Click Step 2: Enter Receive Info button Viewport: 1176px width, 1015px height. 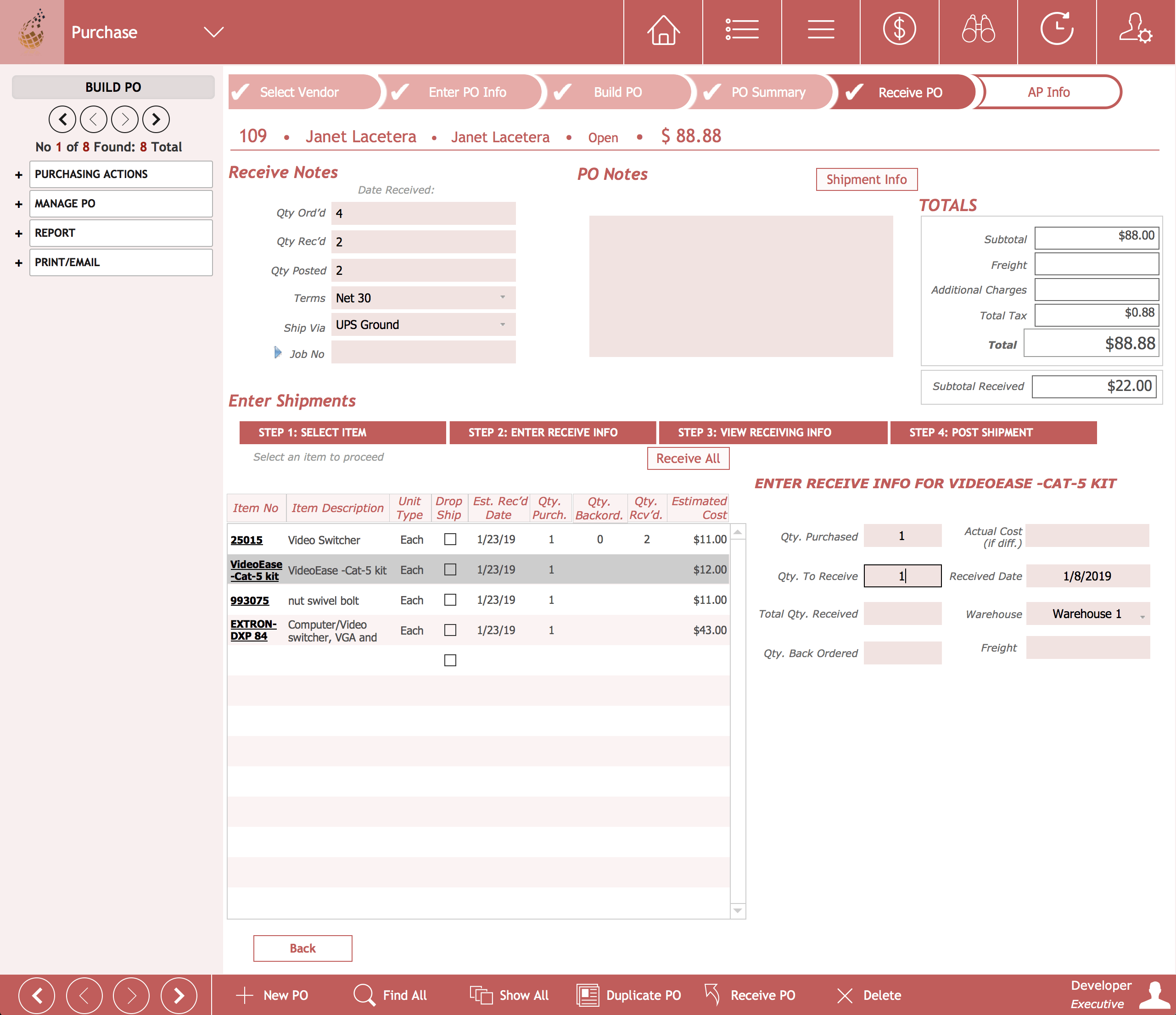(x=552, y=432)
